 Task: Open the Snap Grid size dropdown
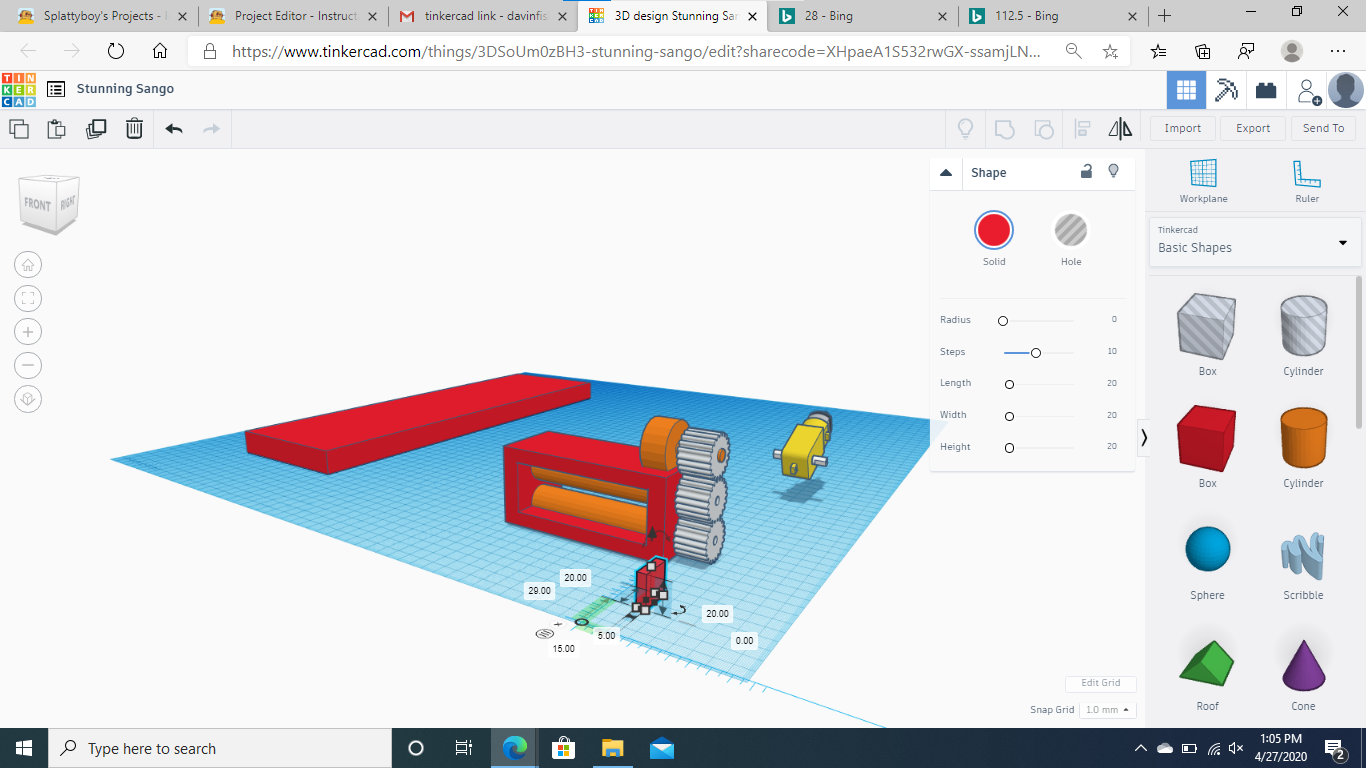click(x=1108, y=709)
